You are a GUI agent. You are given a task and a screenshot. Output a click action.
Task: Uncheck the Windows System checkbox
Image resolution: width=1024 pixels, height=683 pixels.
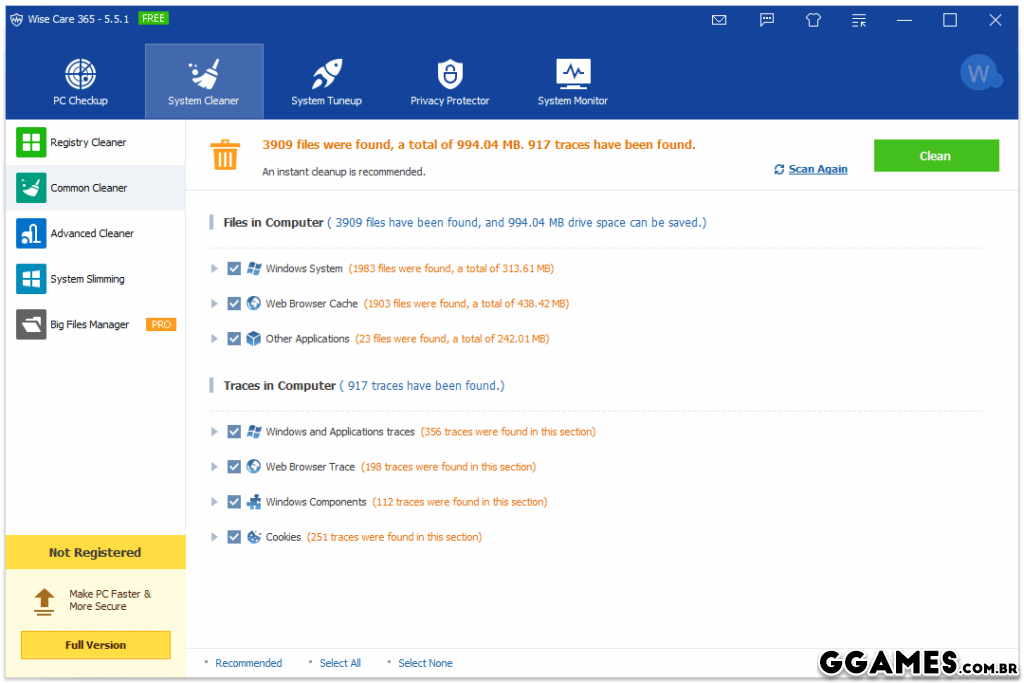234,269
